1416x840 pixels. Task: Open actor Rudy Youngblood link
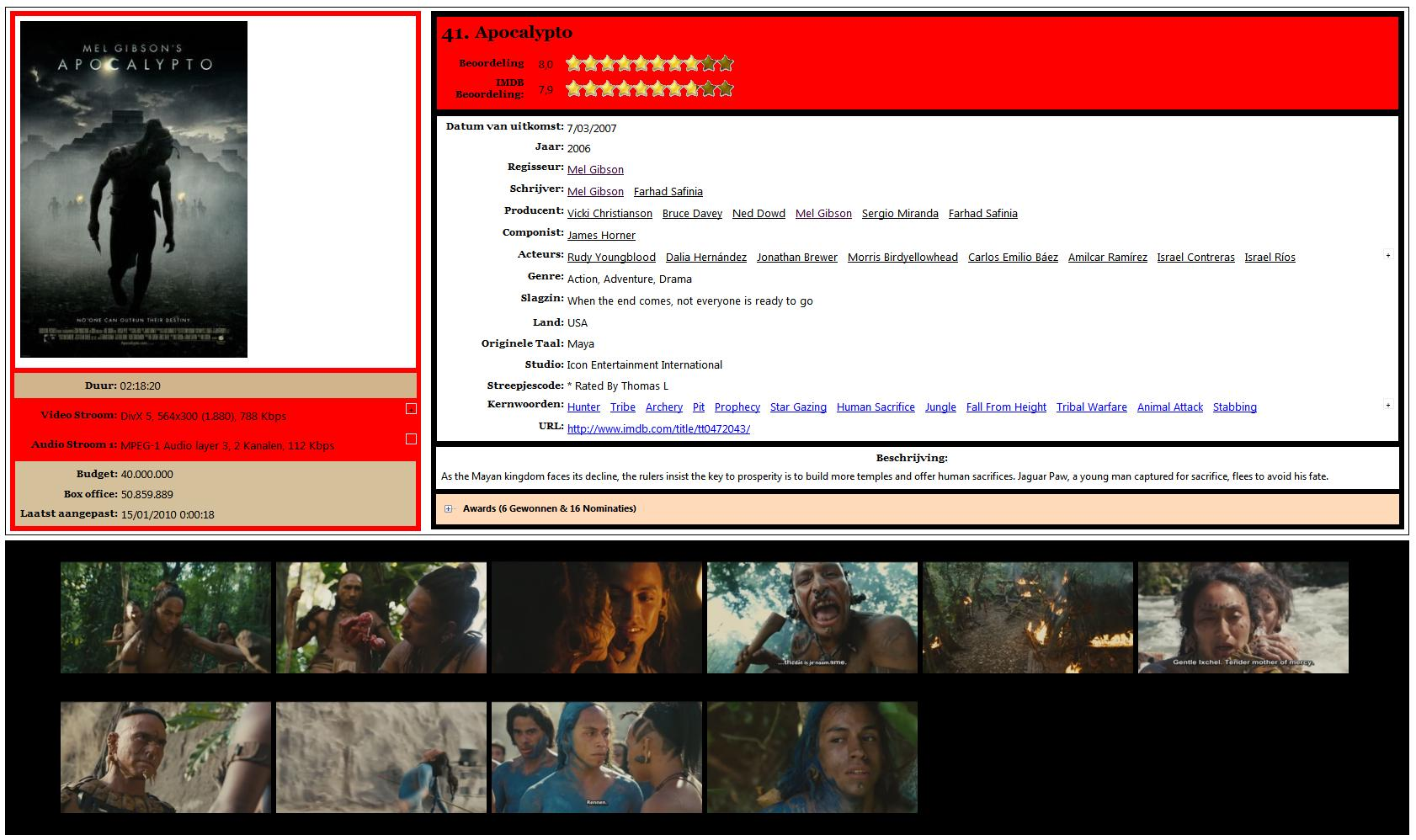point(611,257)
